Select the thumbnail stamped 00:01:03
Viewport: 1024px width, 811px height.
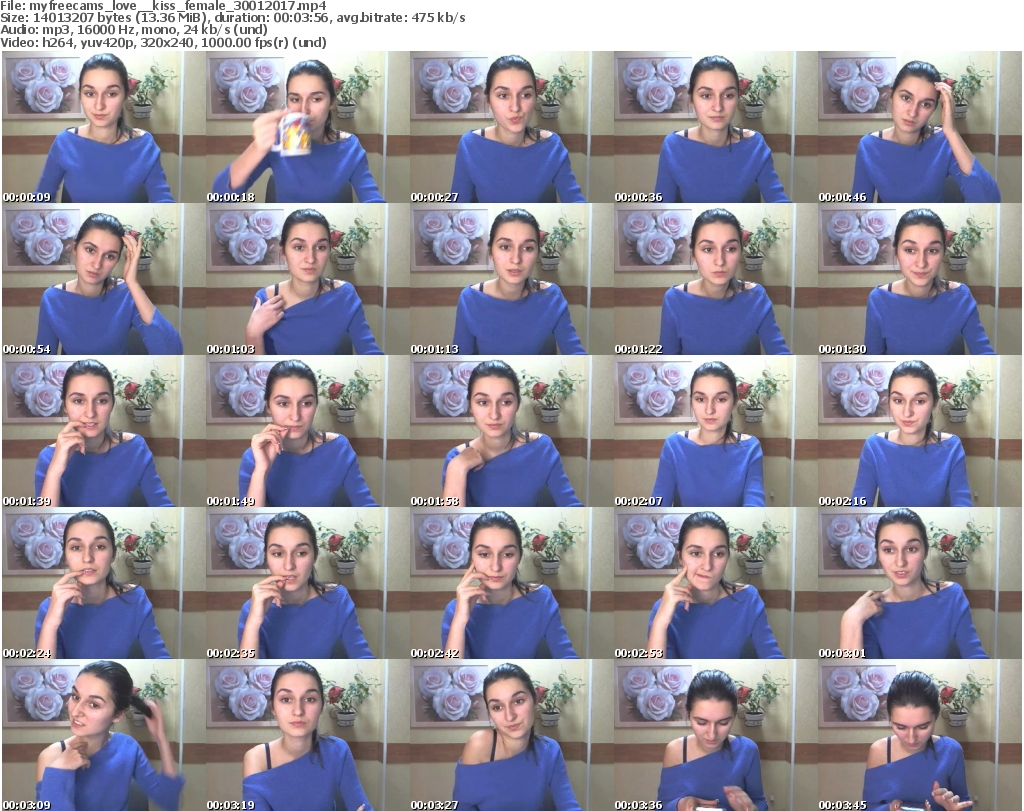(308, 279)
